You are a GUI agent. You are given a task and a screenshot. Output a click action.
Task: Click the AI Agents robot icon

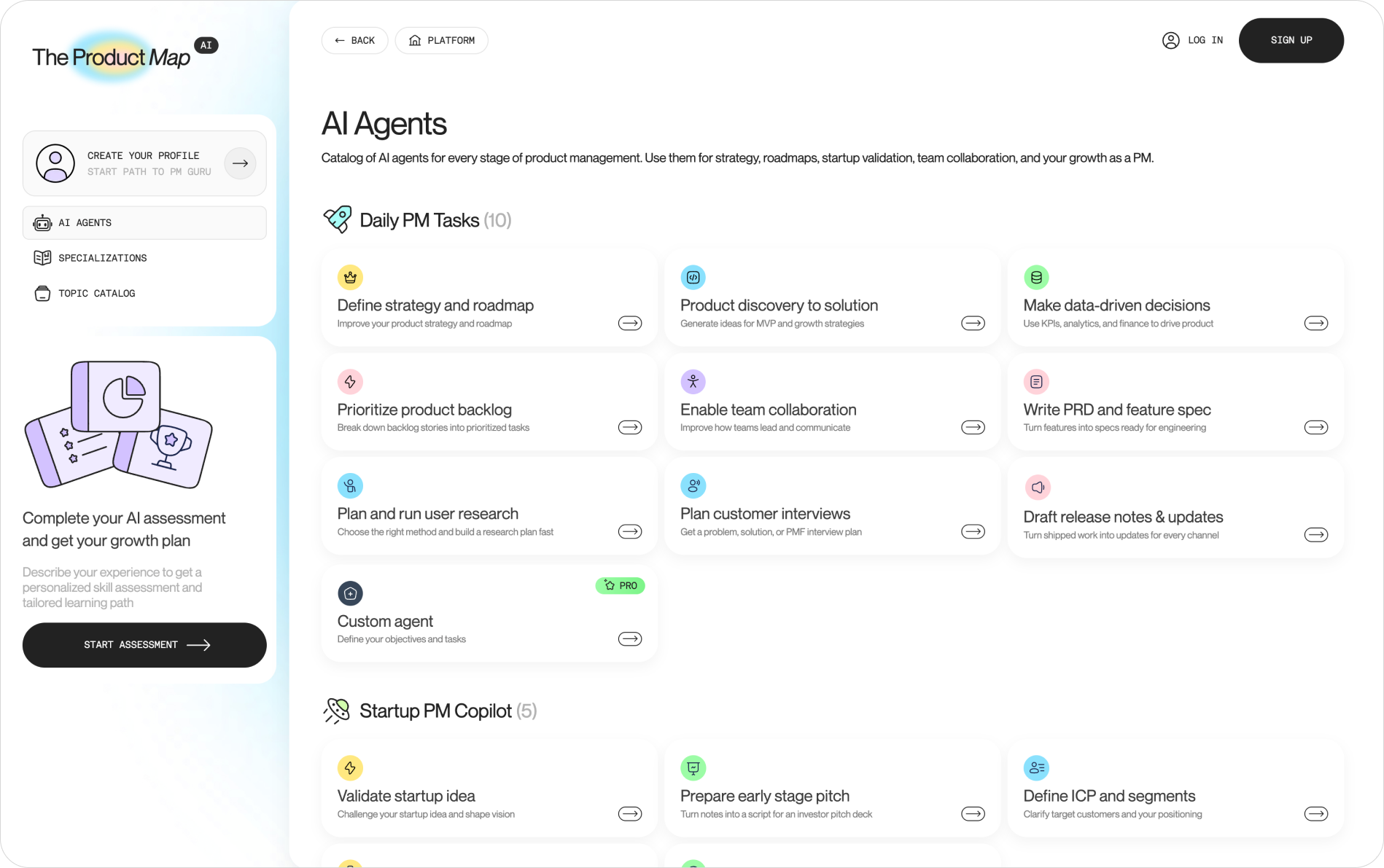[42, 223]
